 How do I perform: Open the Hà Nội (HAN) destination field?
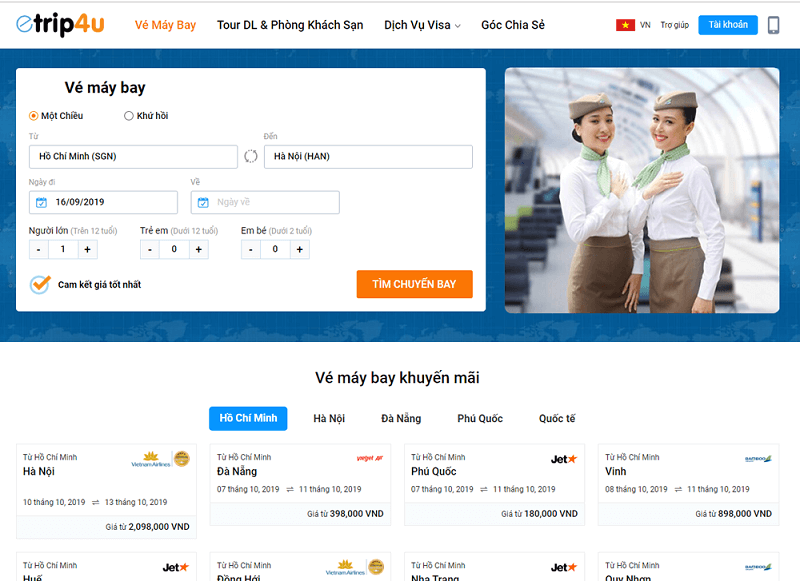tap(368, 157)
